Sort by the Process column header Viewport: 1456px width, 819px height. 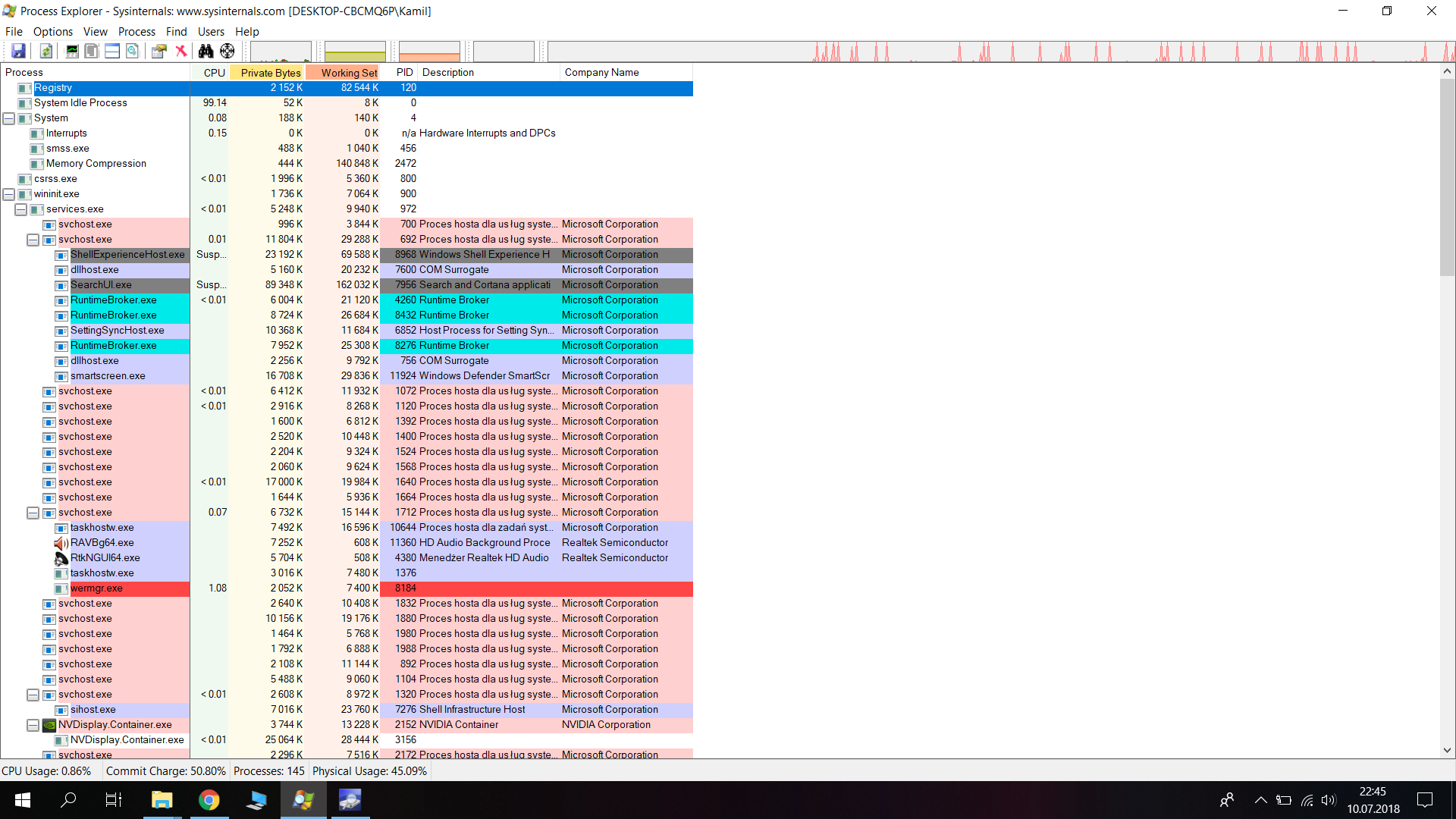tap(95, 73)
